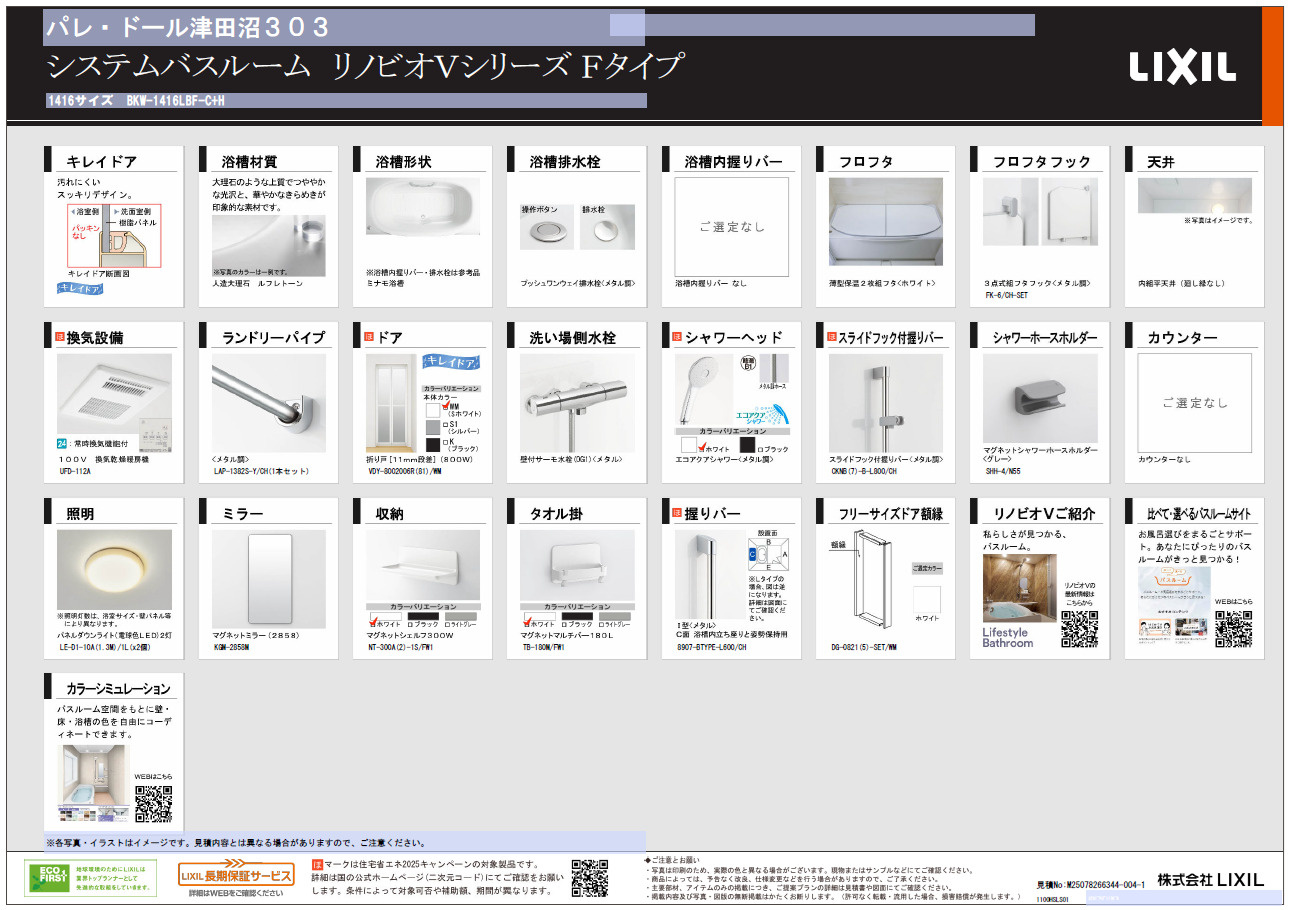The width and height of the screenshot is (1292, 910).
Task: Click the フロフタ bath lid image
Action: click(885, 224)
